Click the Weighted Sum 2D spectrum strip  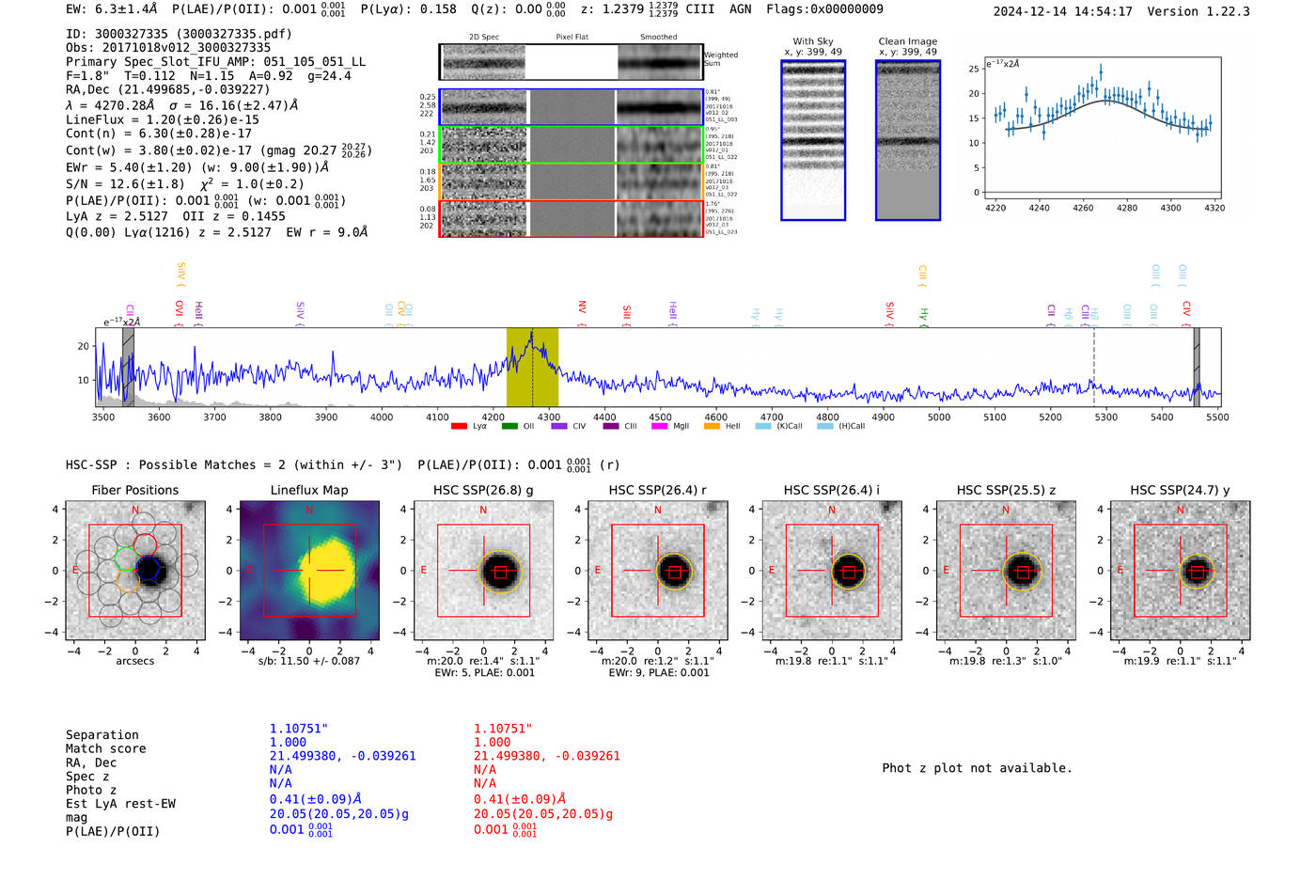tap(572, 62)
